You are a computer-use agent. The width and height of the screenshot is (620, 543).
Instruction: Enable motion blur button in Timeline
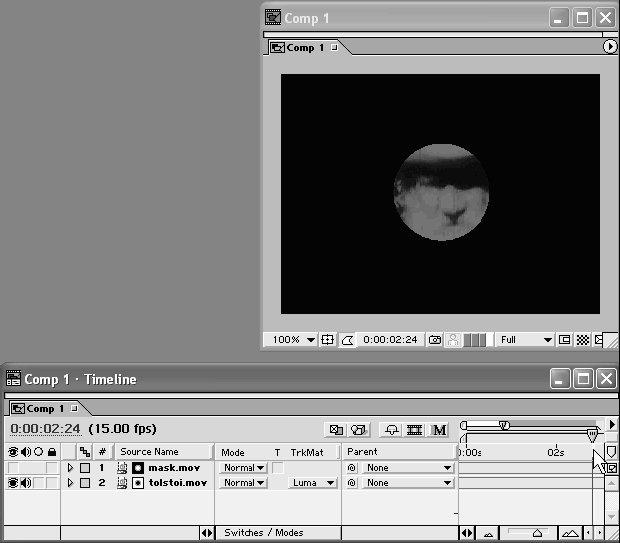(439, 430)
